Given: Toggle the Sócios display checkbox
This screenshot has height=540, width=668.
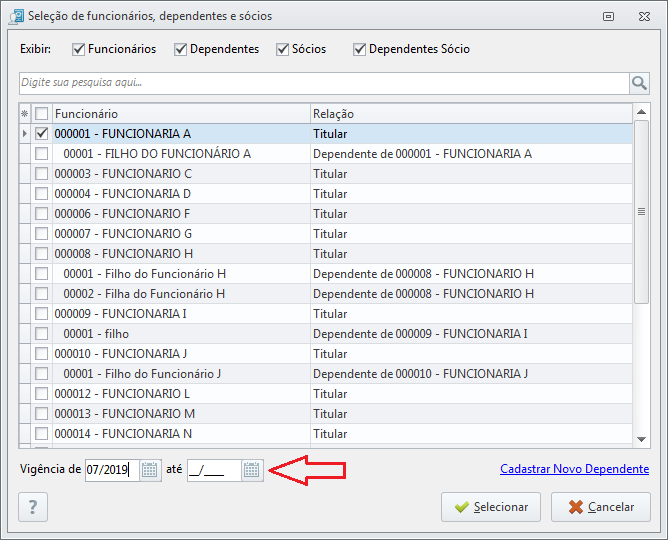Looking at the screenshot, I should tap(282, 49).
